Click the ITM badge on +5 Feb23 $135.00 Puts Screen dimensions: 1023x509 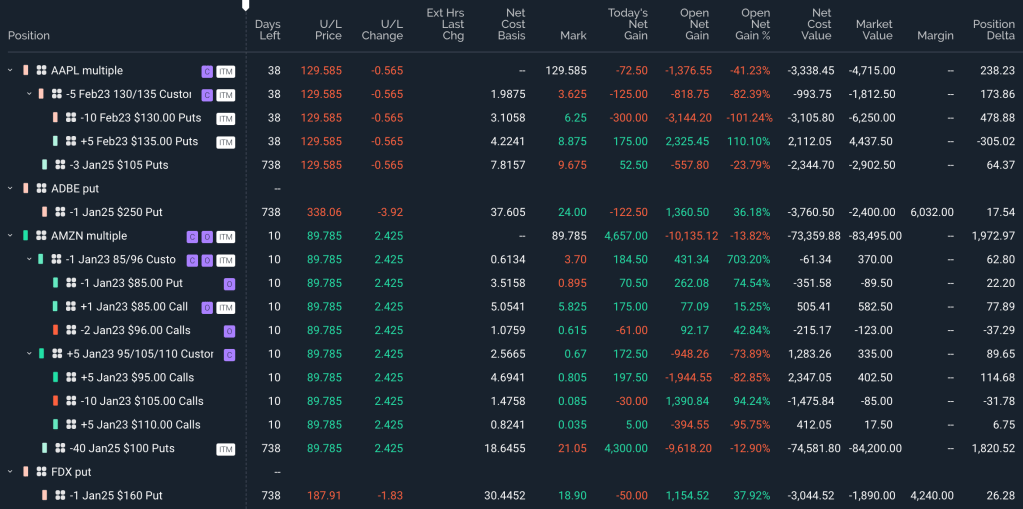click(x=226, y=142)
